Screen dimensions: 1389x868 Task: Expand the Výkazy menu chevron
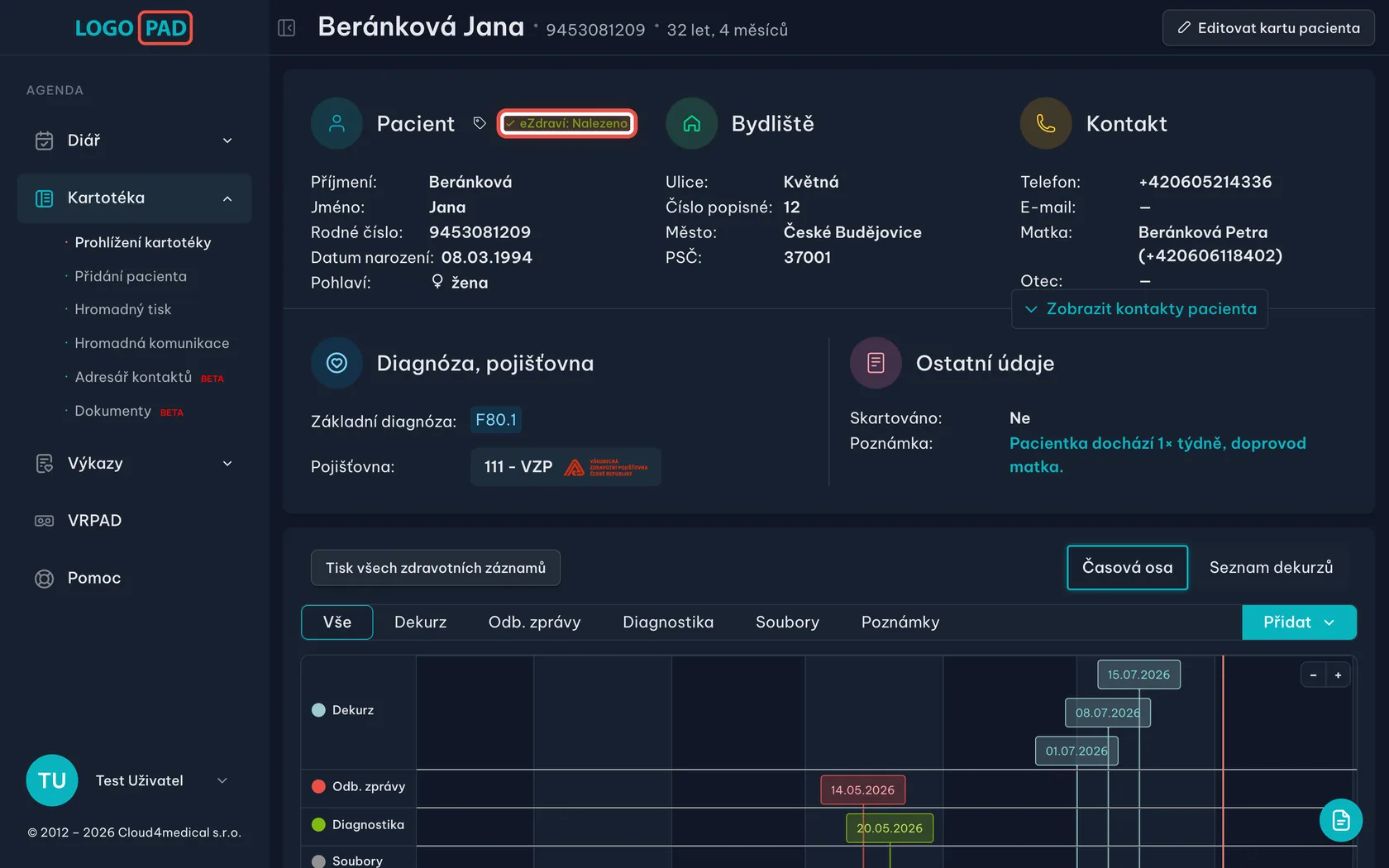[227, 464]
